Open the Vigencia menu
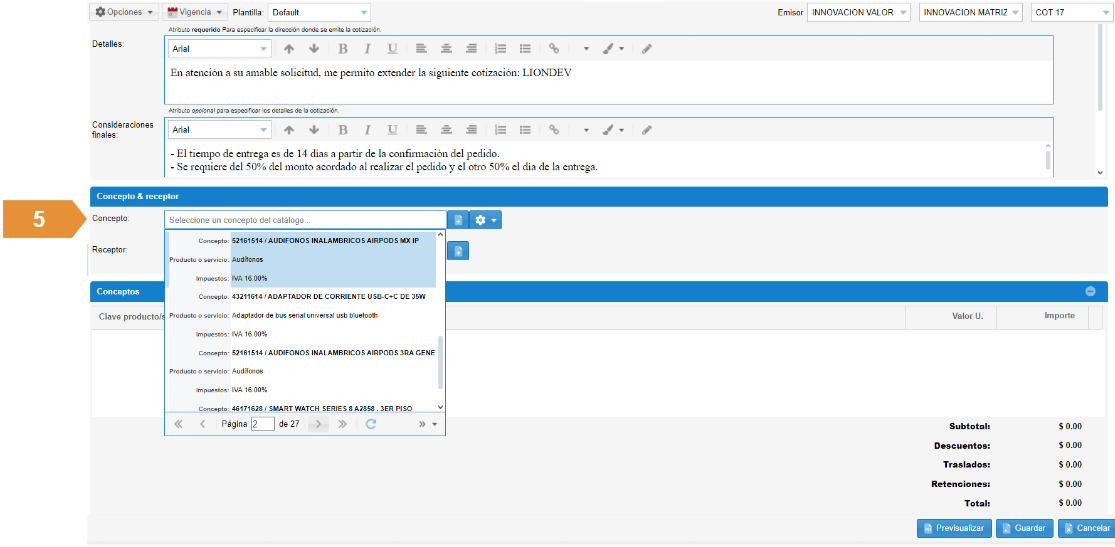This screenshot has height=547, width=1115. point(194,12)
